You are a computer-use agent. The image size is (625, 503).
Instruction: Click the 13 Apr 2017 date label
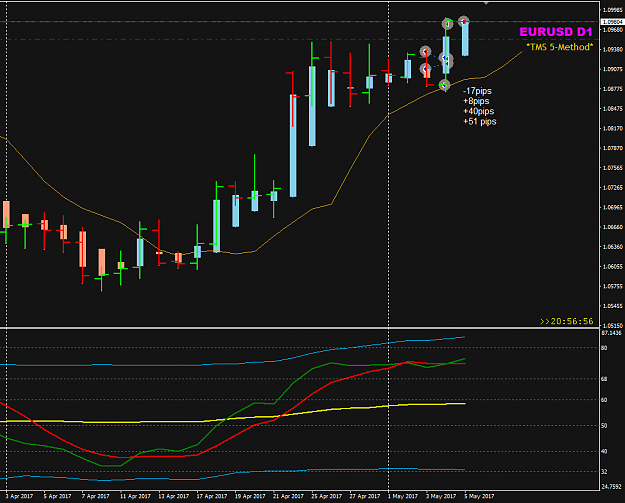(174, 496)
